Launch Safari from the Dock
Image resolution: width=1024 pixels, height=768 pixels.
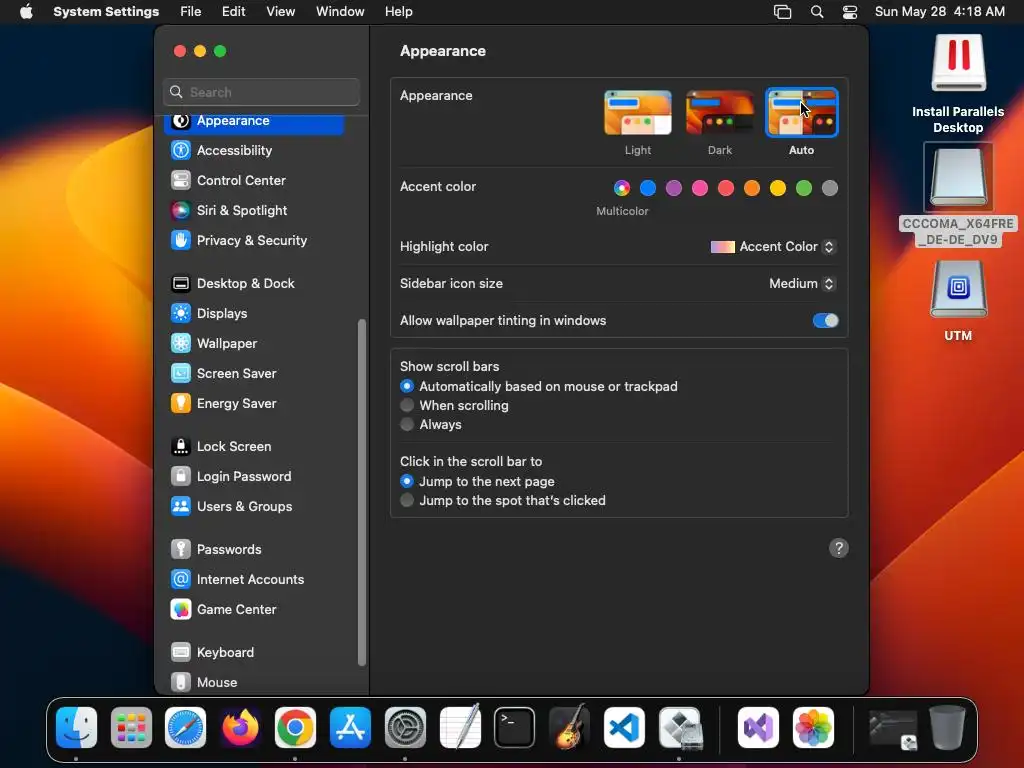pyautogui.click(x=185, y=728)
